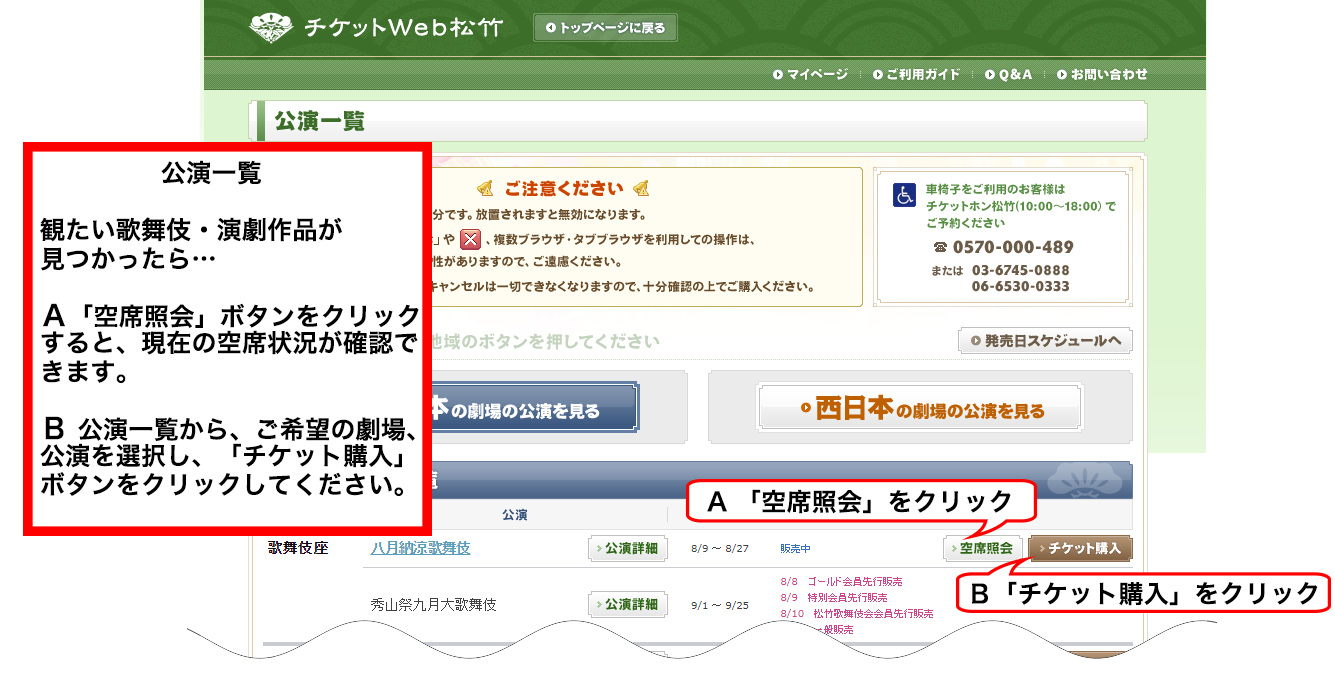Click the megaphone icon left of ご注意ください
Viewport: 1335px width, 682px height.
coord(484,188)
